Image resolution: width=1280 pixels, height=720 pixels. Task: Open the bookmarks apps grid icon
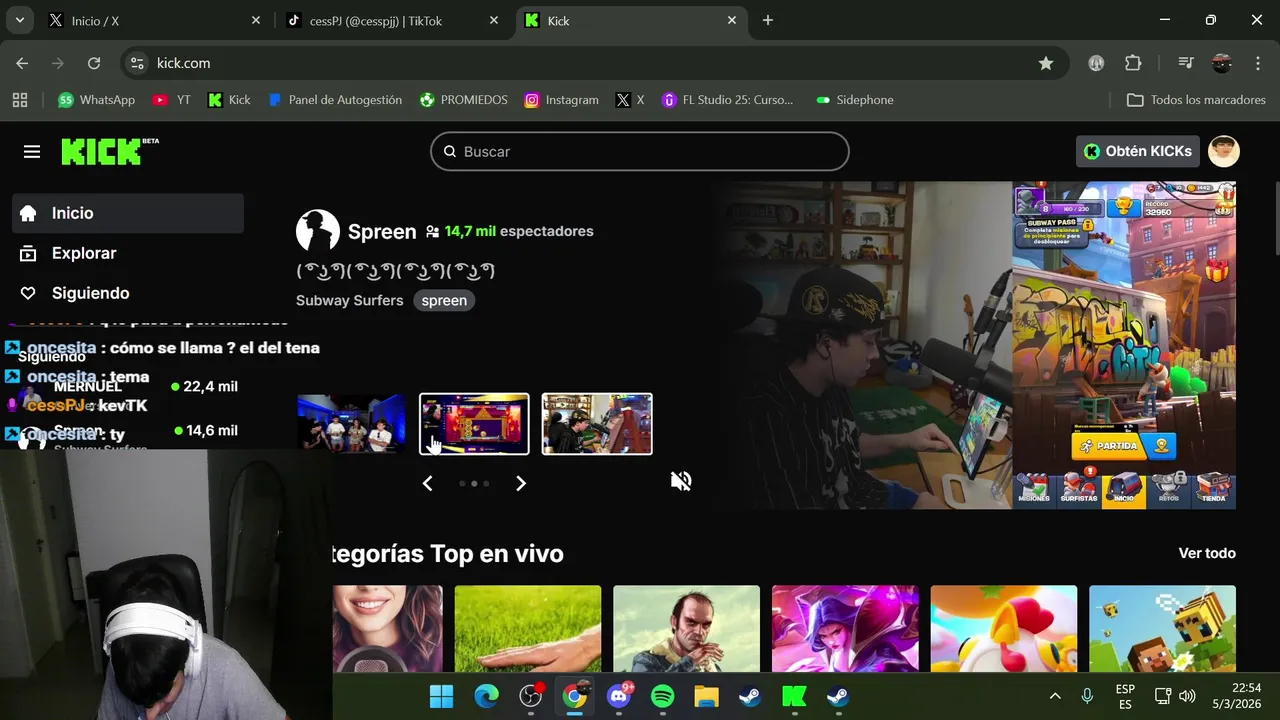(x=20, y=100)
